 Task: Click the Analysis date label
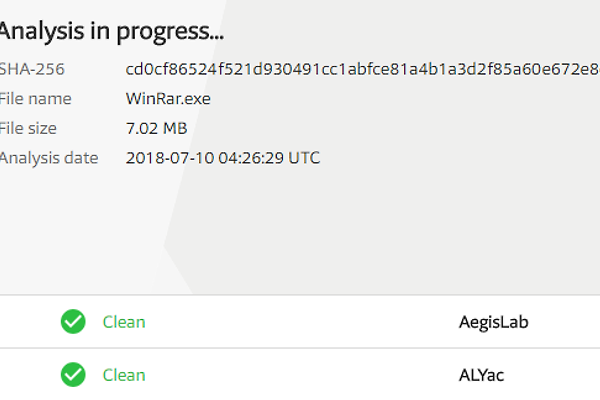pyautogui.click(x=48, y=158)
